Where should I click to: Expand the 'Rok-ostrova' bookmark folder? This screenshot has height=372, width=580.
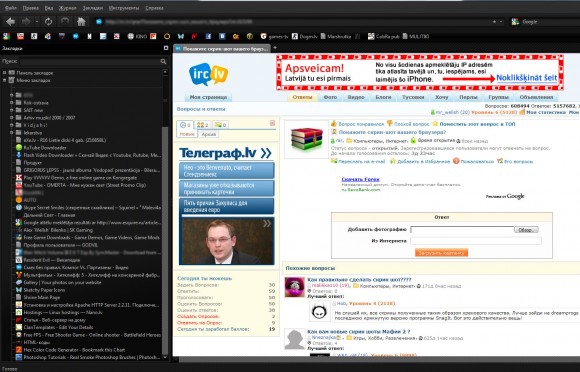pos(11,103)
